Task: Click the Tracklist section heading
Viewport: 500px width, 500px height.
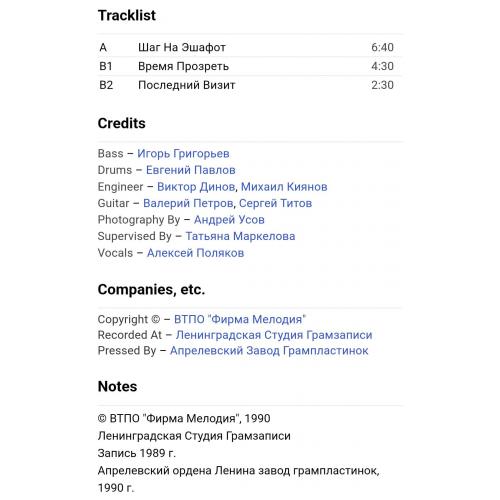Action: 127,15
